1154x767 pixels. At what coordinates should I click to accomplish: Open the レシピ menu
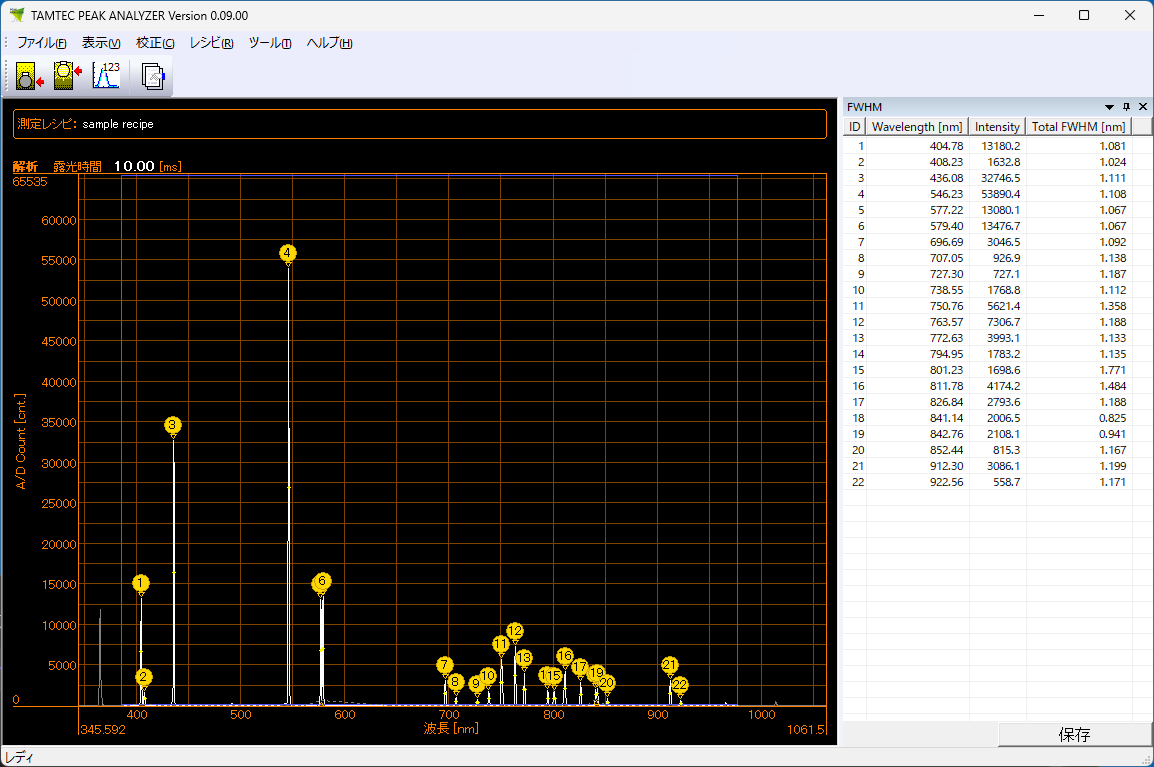211,43
